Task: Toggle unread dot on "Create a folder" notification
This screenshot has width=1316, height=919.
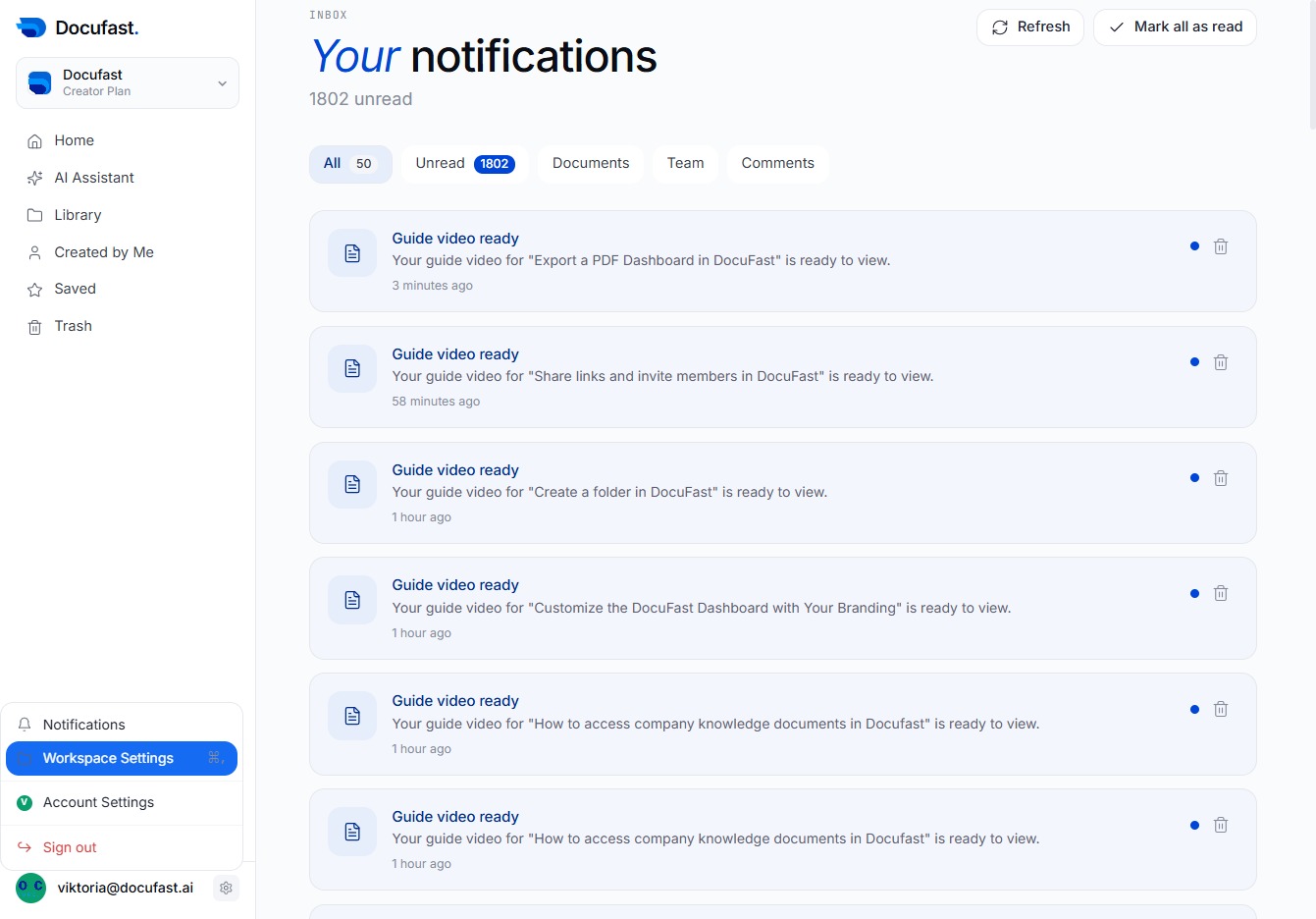Action: click(x=1194, y=478)
